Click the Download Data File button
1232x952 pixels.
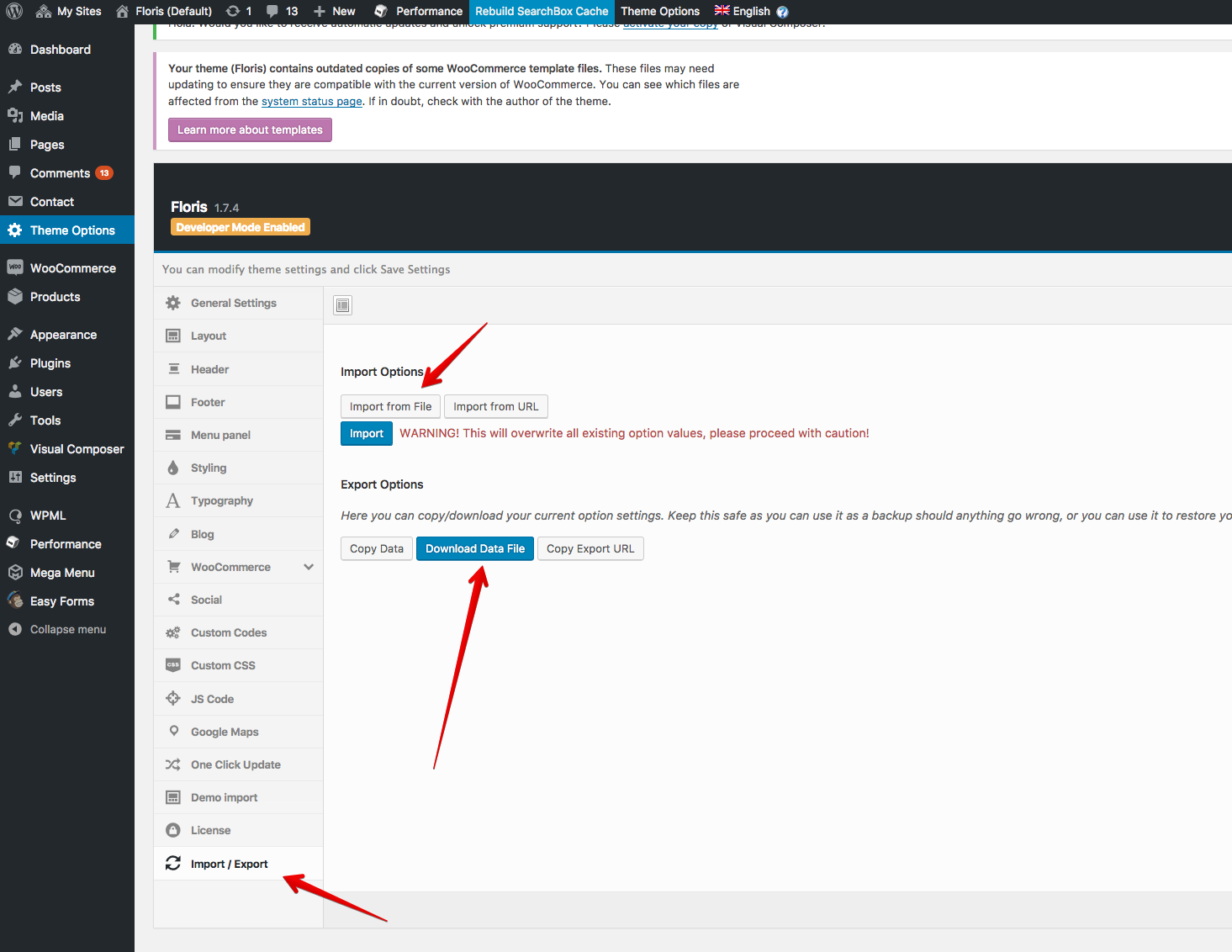click(475, 548)
